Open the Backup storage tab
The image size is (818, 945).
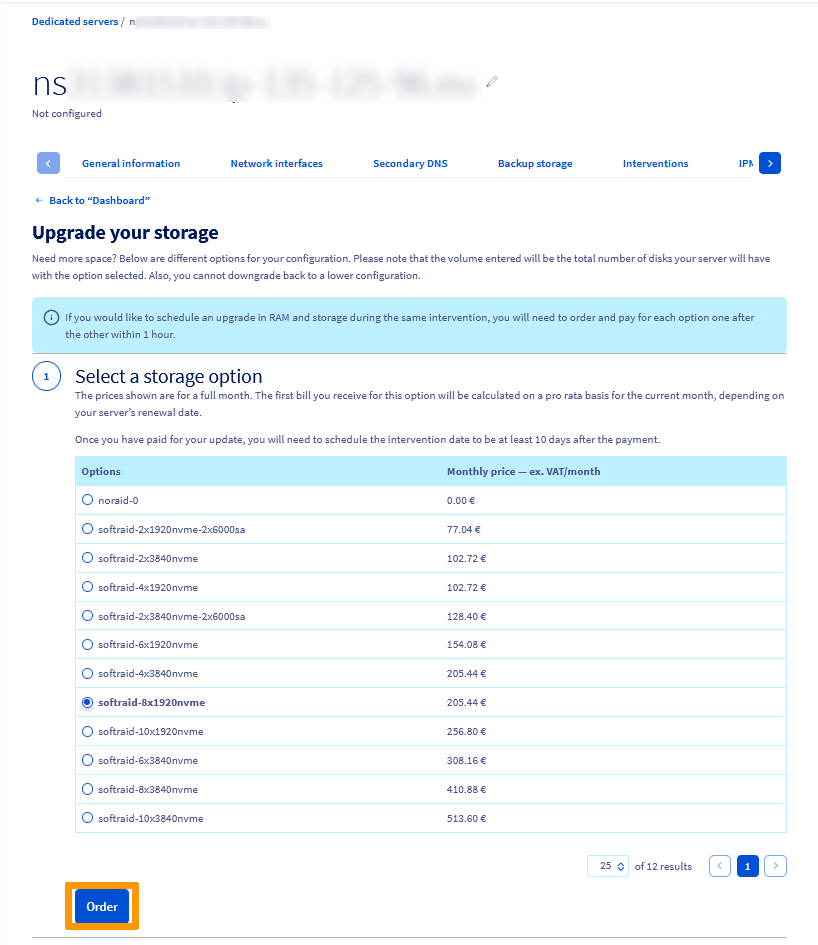pos(535,163)
